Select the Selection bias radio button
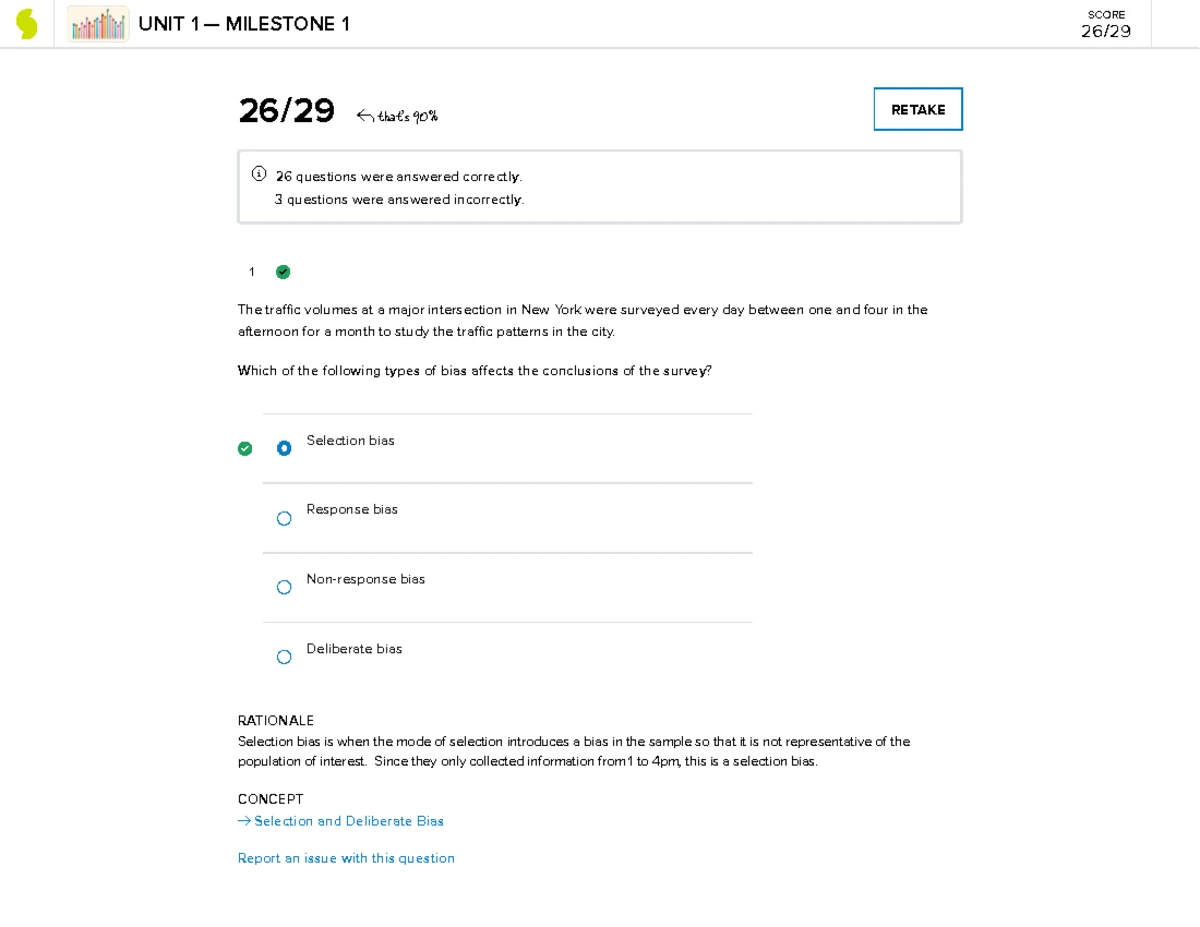 (284, 449)
